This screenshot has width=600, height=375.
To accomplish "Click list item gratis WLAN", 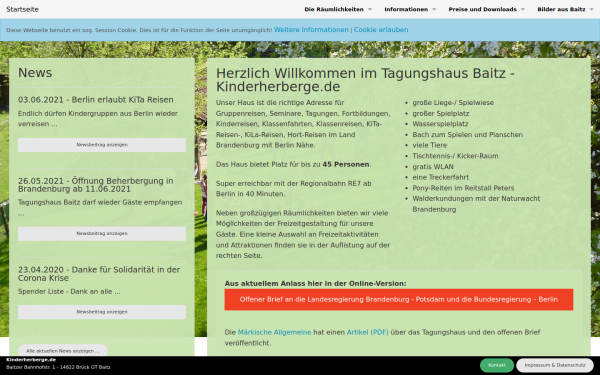I will 433,167.
